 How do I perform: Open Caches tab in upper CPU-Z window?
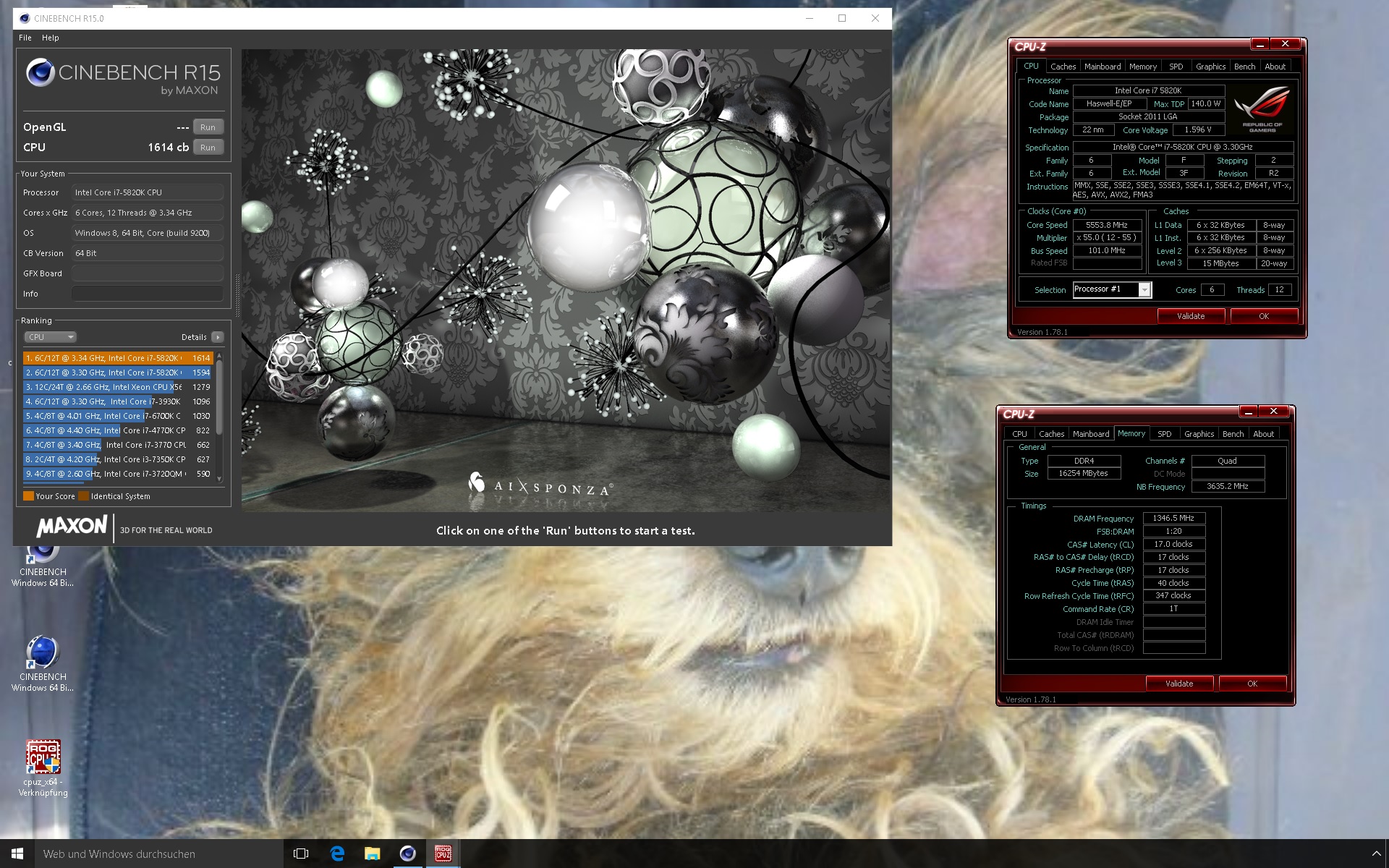[1063, 67]
